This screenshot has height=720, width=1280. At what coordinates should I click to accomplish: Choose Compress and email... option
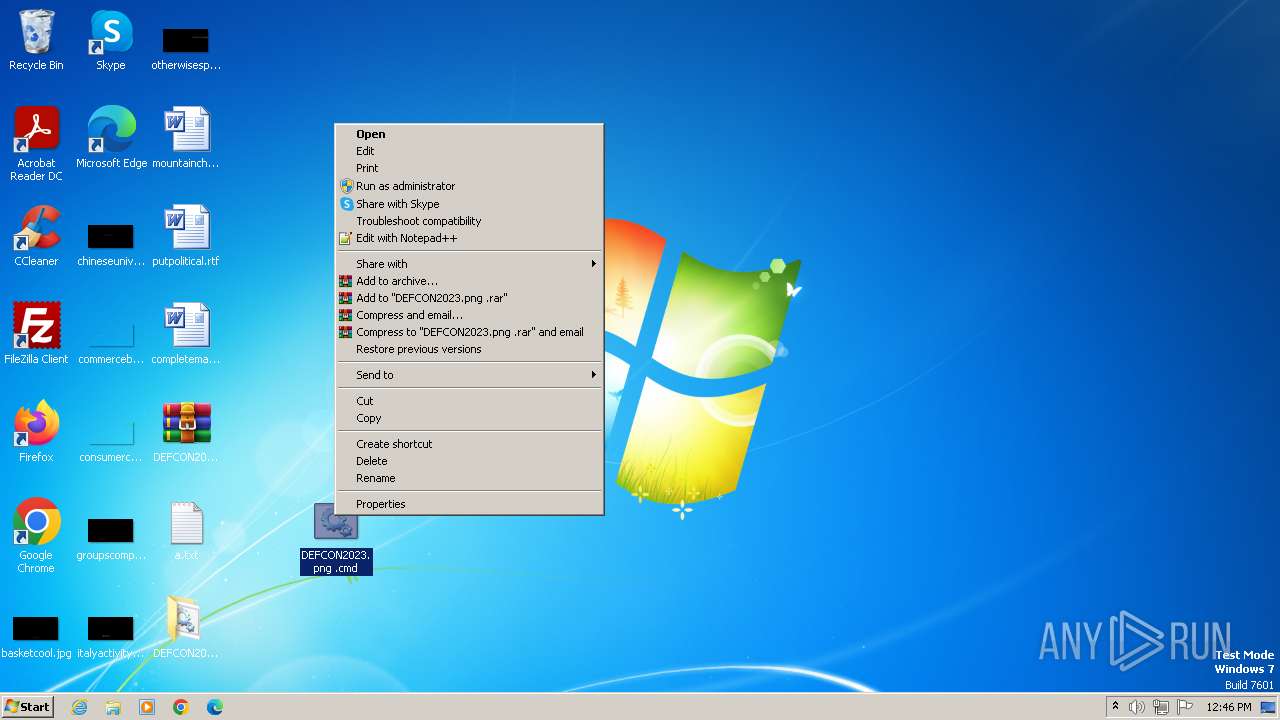click(469, 315)
